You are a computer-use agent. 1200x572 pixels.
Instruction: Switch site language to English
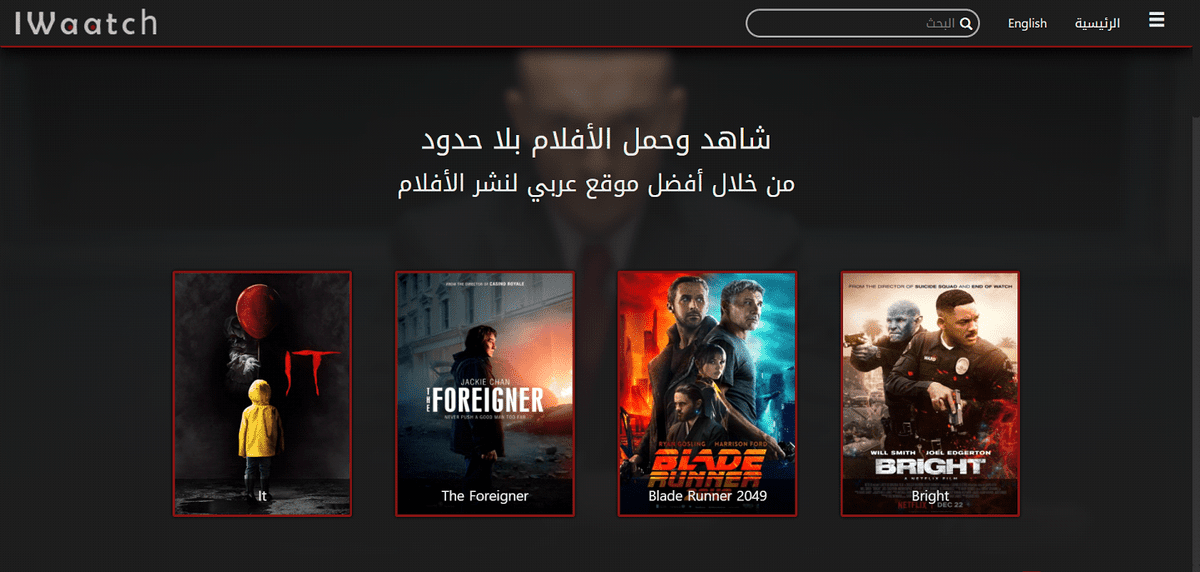(1027, 23)
